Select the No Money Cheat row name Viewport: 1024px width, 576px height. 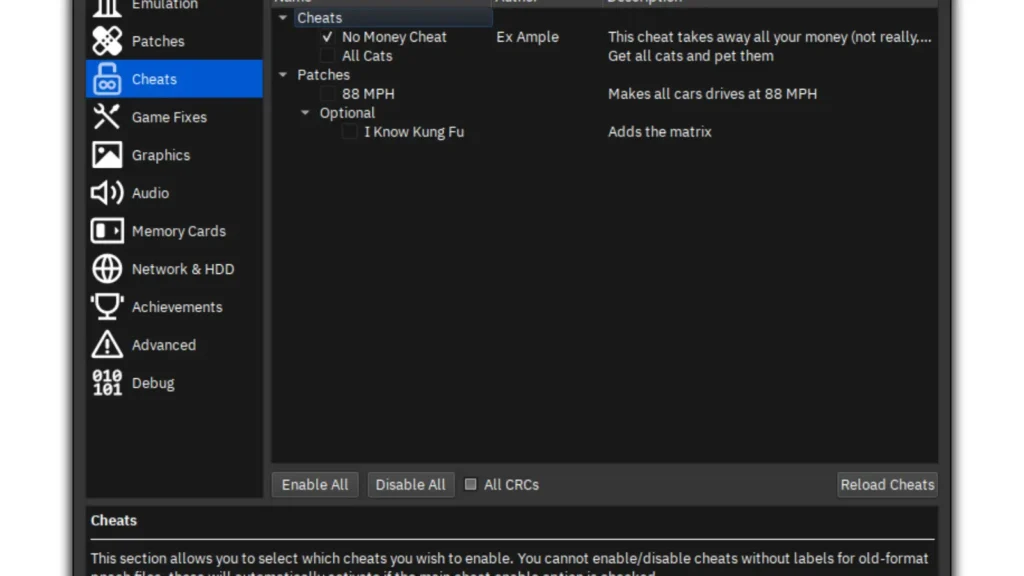[394, 37]
